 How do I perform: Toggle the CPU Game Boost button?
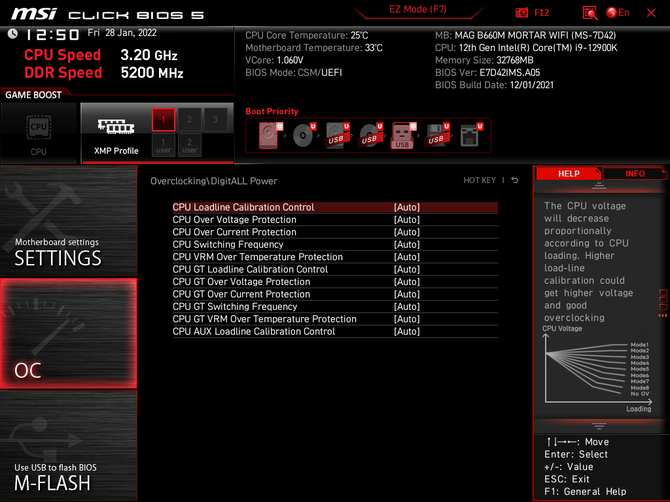click(x=39, y=133)
